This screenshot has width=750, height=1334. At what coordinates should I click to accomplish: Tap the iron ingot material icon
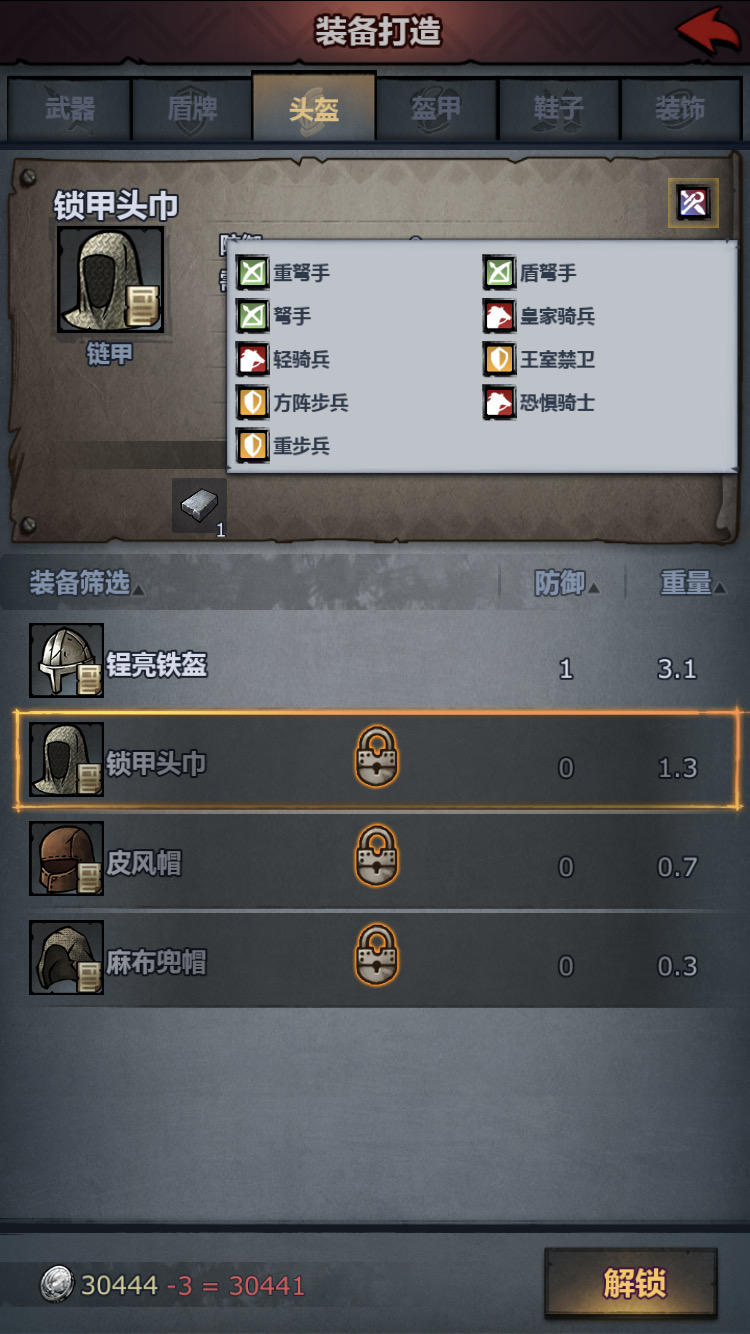(x=200, y=505)
